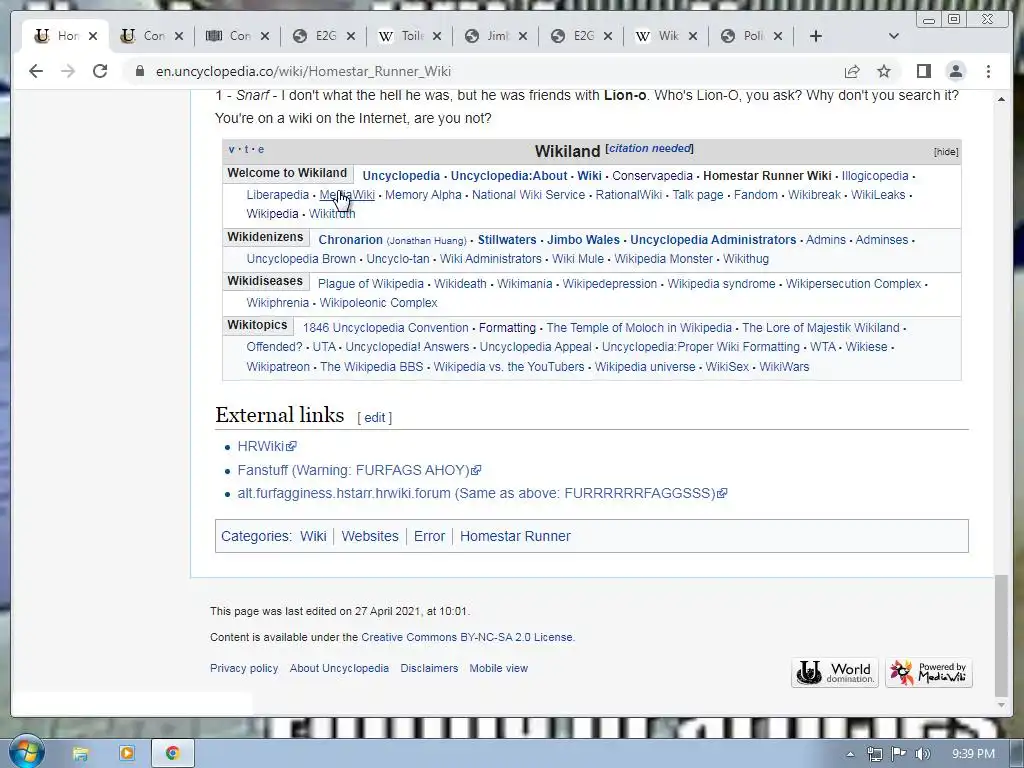Click the Homestar Runner category link
This screenshot has width=1024, height=768.
[515, 536]
